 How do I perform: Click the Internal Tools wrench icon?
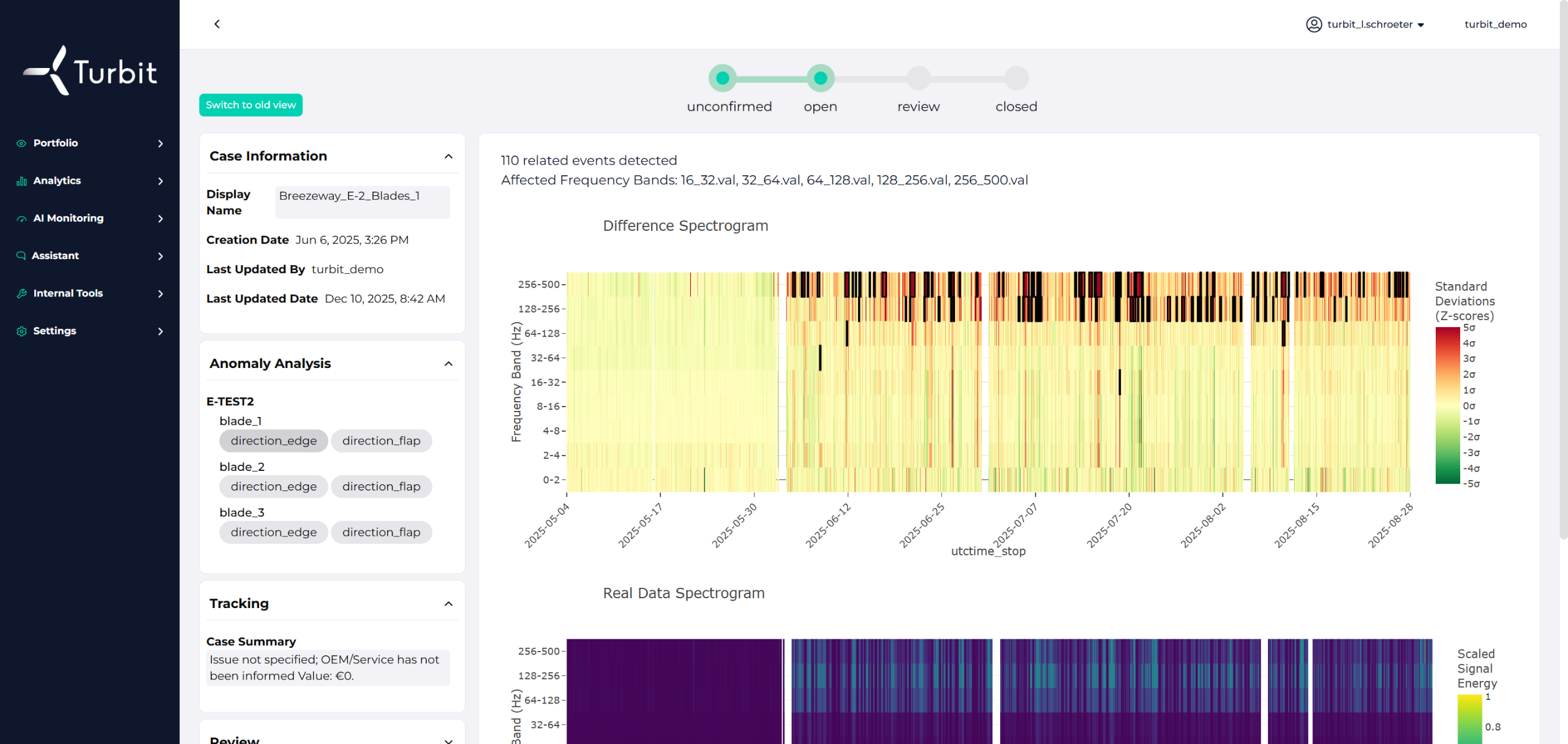(21, 293)
